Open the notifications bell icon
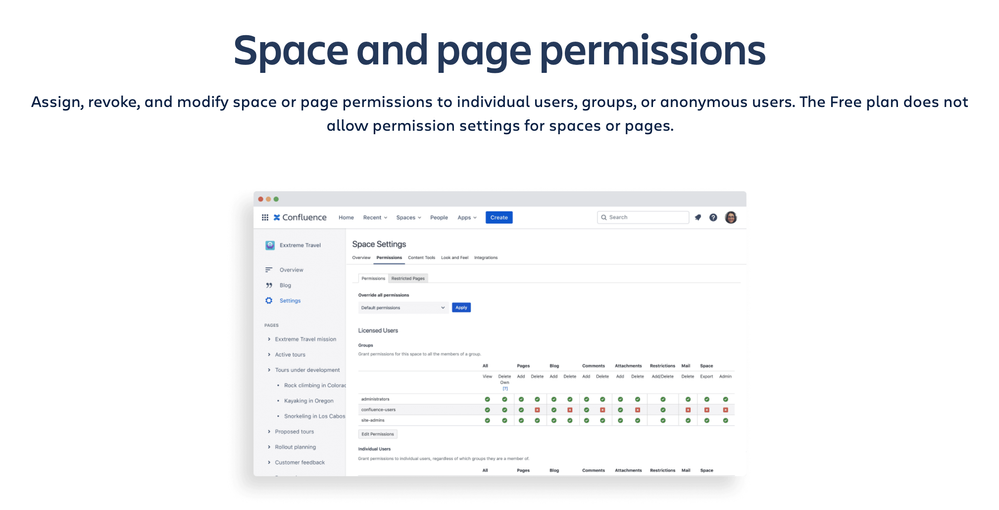The height and width of the screenshot is (510, 999). (698, 217)
